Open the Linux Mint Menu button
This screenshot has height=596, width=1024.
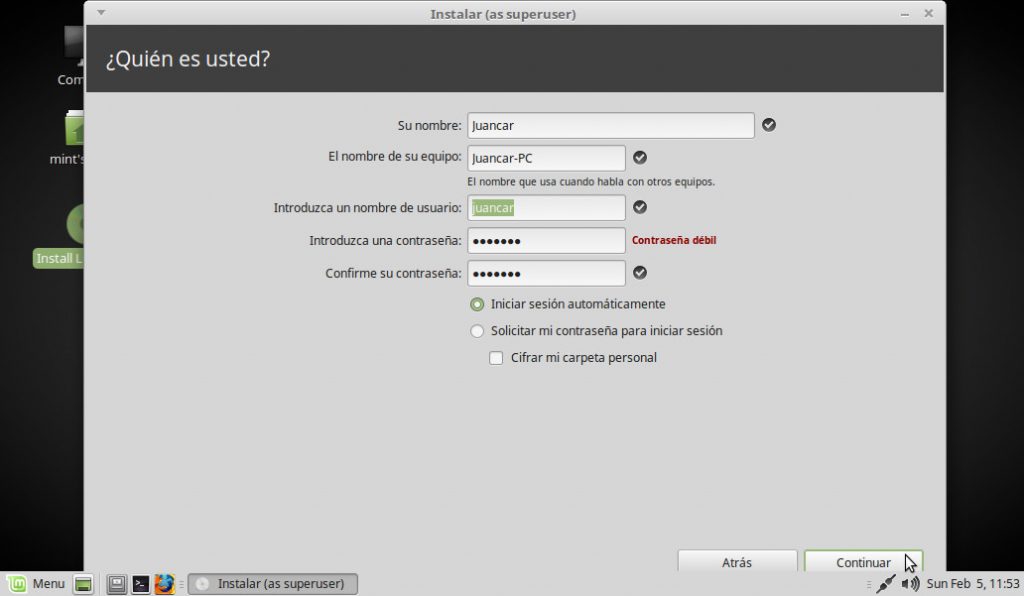pos(36,584)
